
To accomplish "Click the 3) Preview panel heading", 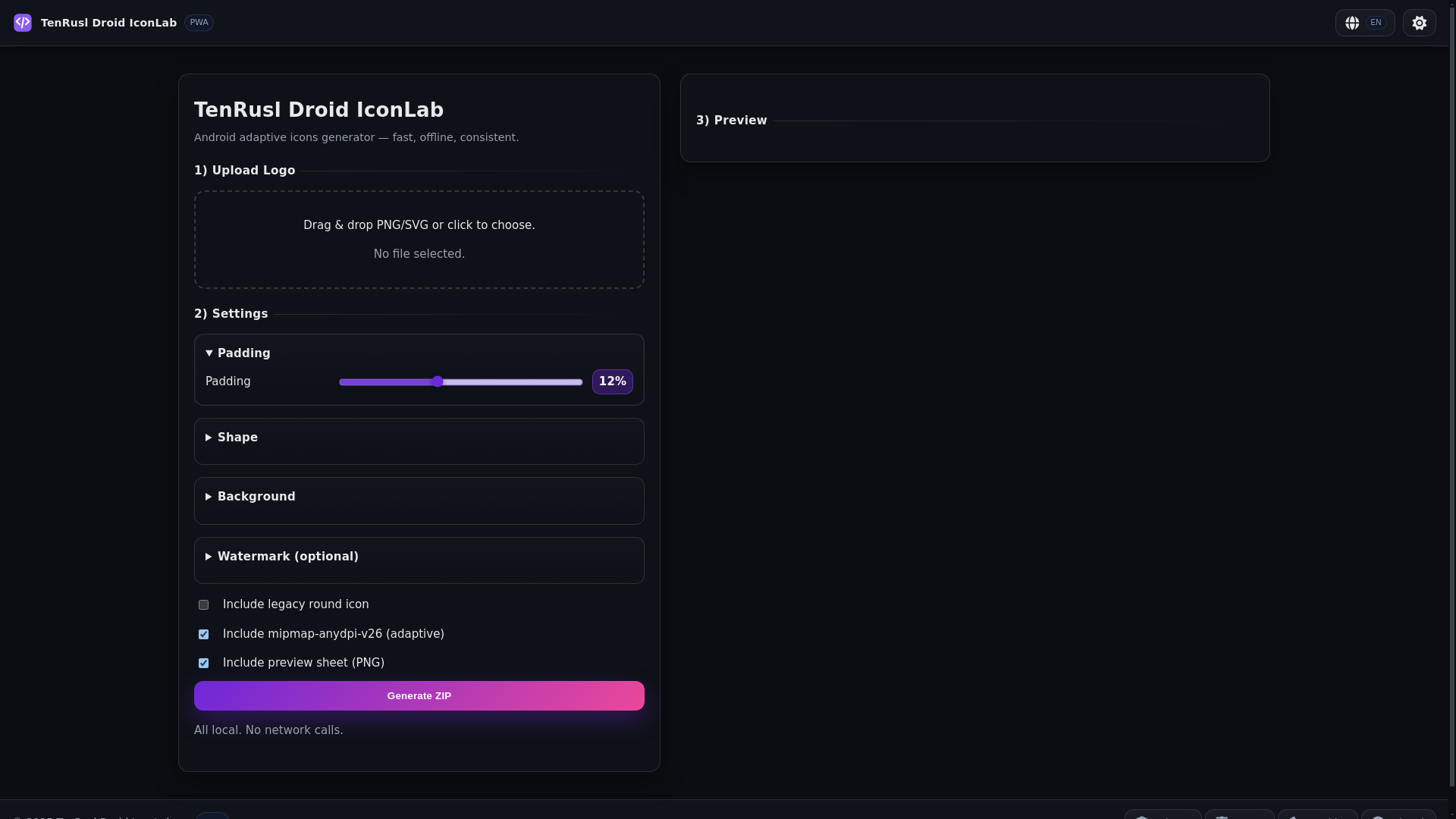I will tap(731, 121).
